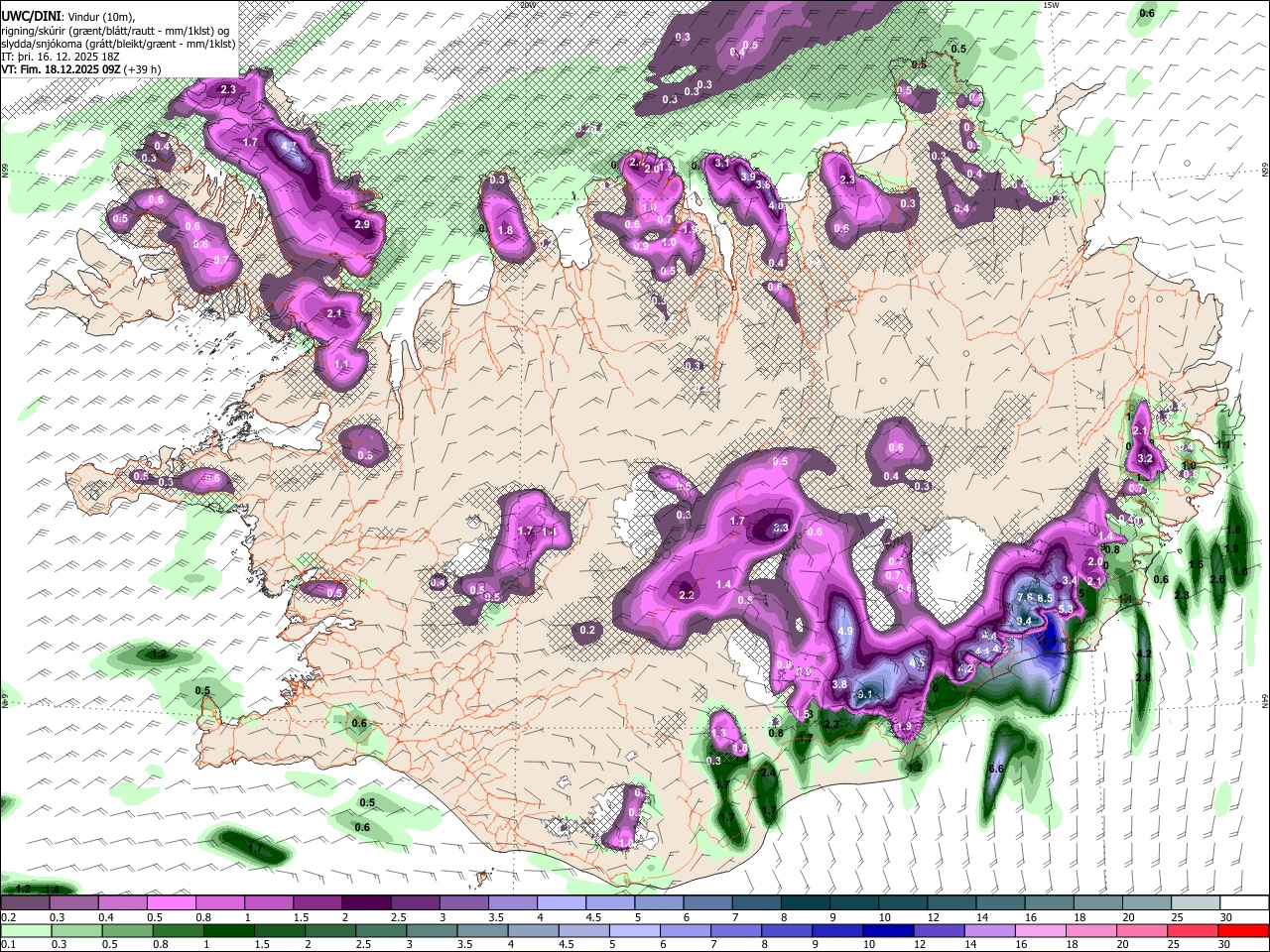Image resolution: width=1270 pixels, height=952 pixels.
Task: Click the darkest purple snow swatch at 2
Action: (365, 903)
